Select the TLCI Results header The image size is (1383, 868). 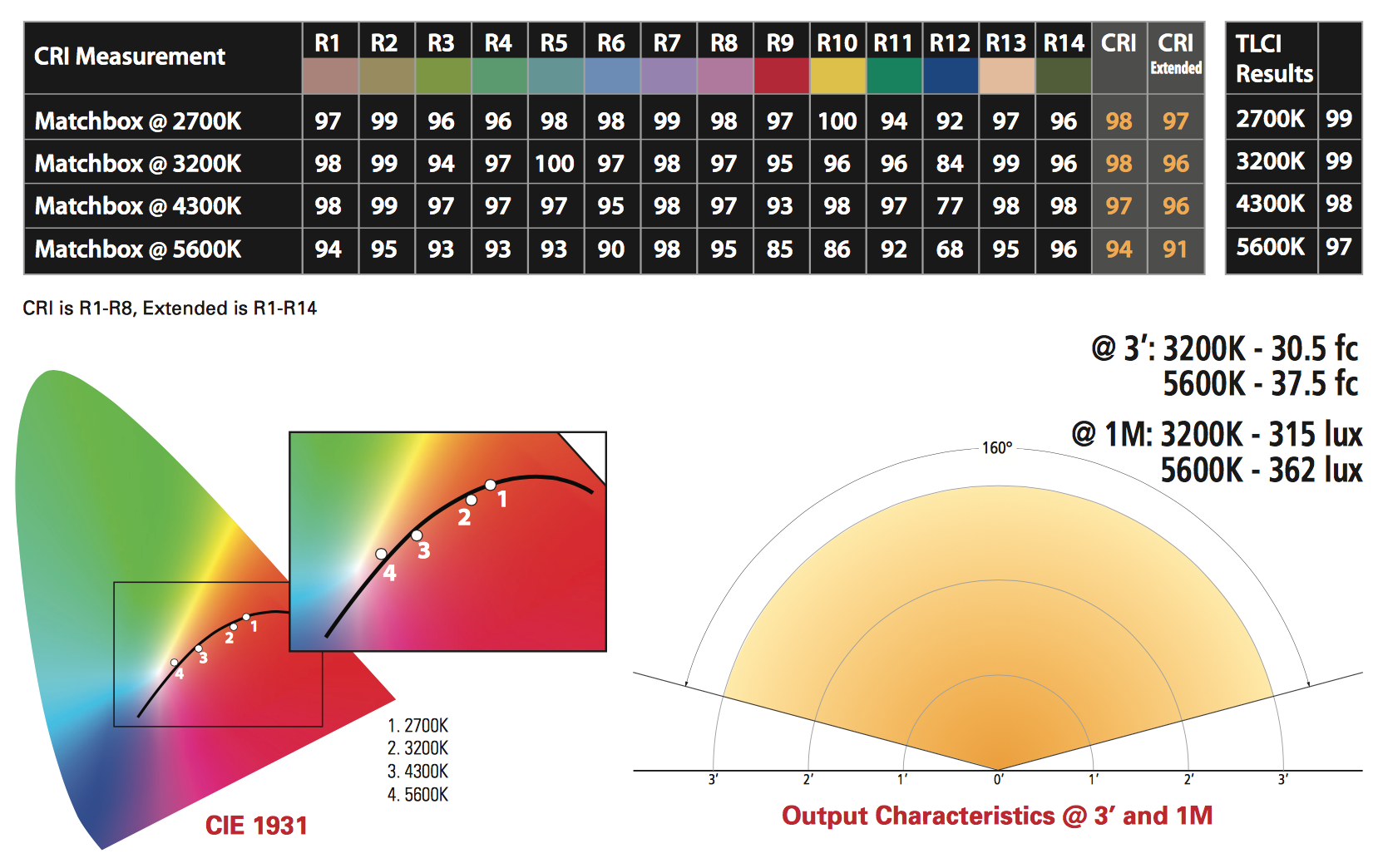[x=1272, y=58]
